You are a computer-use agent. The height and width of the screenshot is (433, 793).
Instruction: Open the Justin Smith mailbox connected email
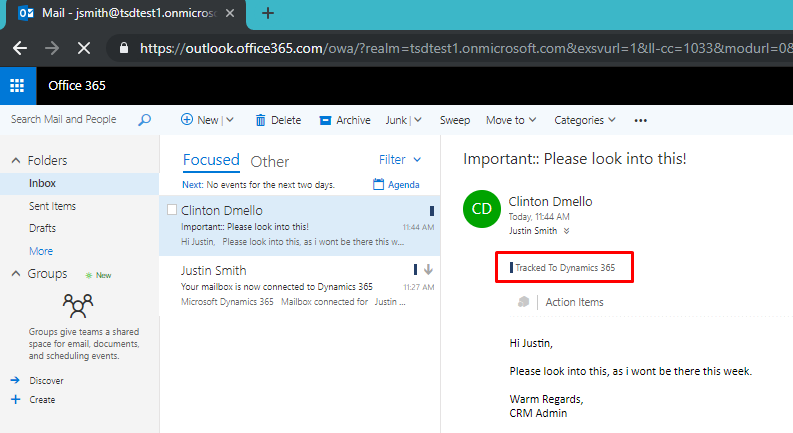pos(299,286)
